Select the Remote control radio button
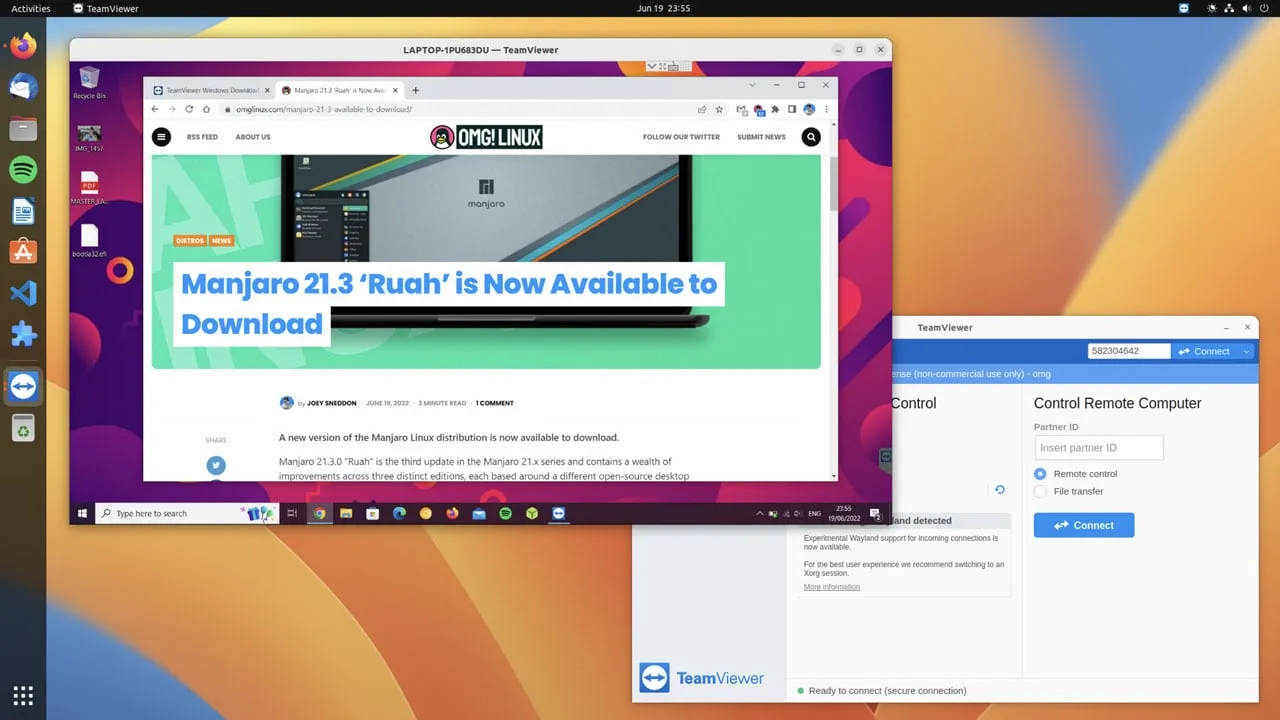 click(1040, 473)
